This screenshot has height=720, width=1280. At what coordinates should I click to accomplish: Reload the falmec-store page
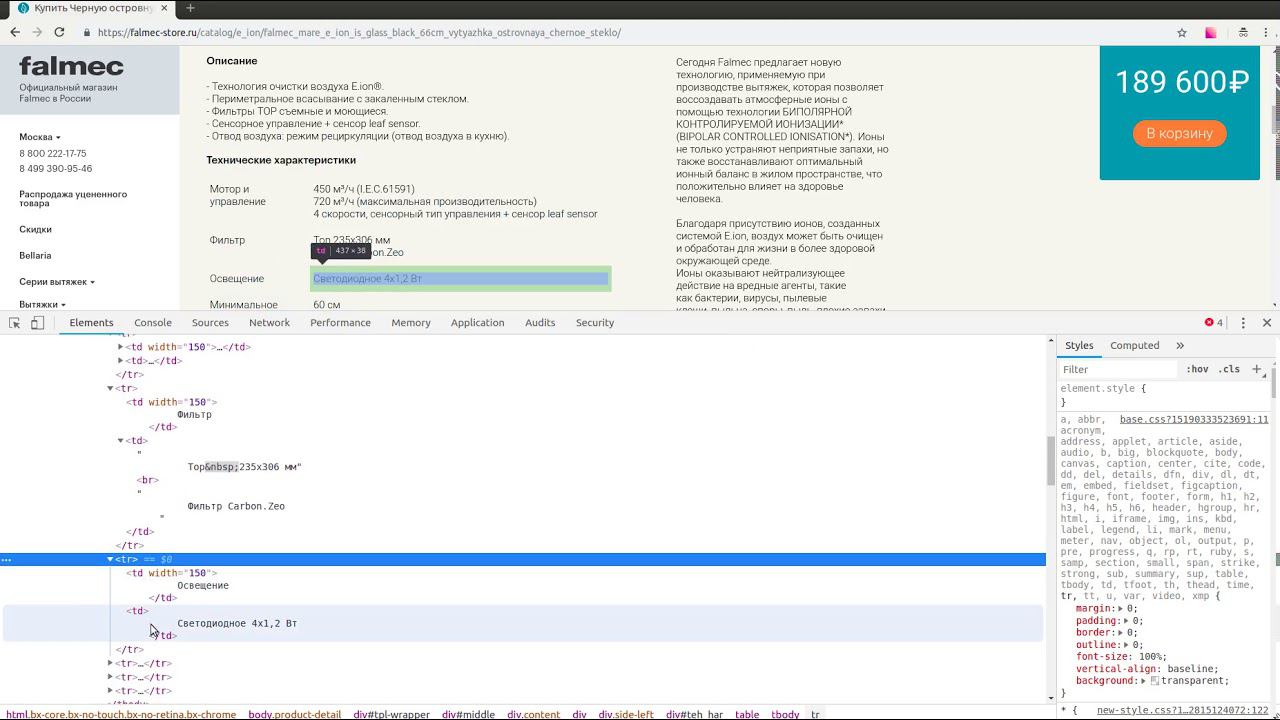point(59,32)
